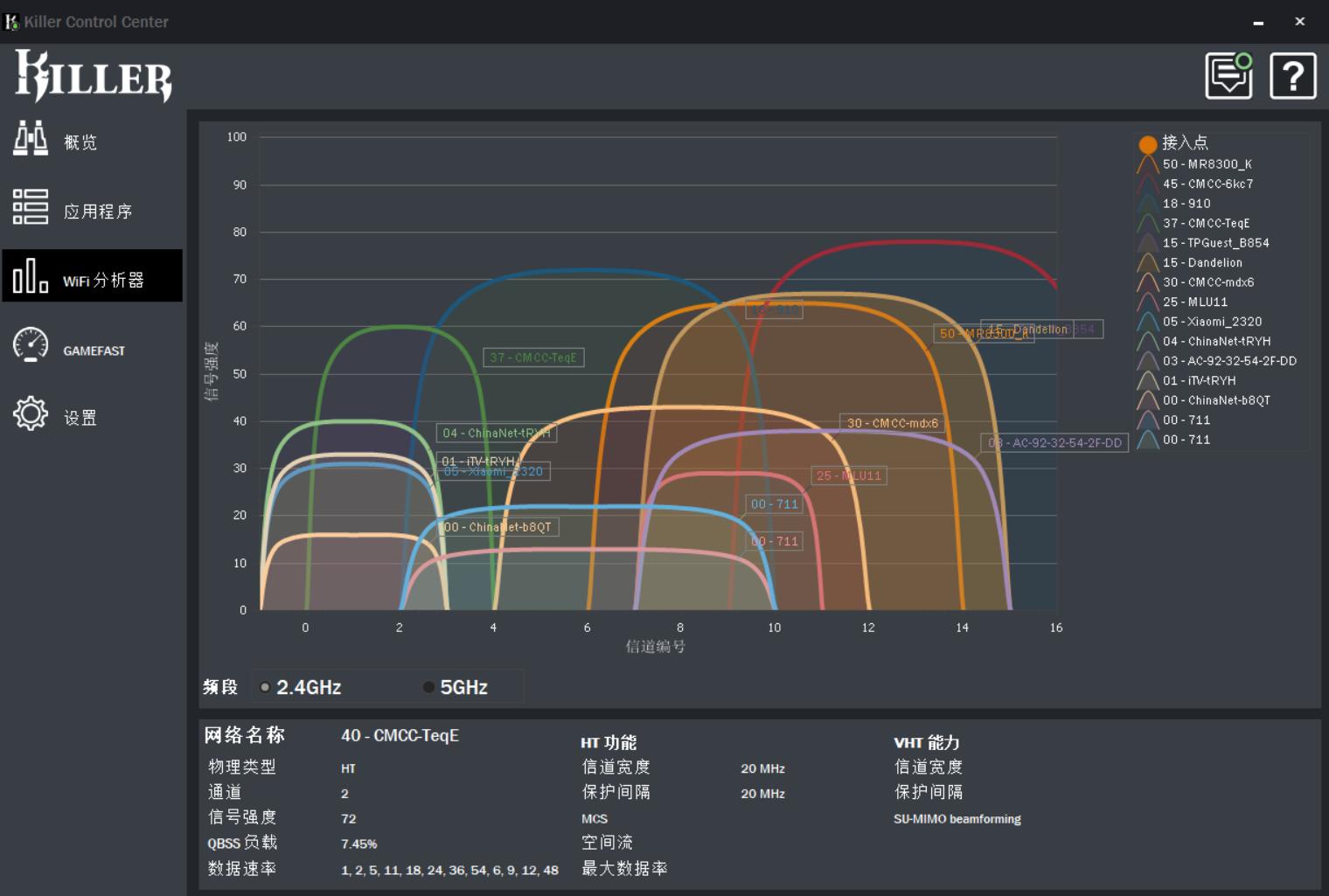Click the legend curve icon for 37 - CMCC-TeqE
1329x896 pixels.
point(1148,224)
